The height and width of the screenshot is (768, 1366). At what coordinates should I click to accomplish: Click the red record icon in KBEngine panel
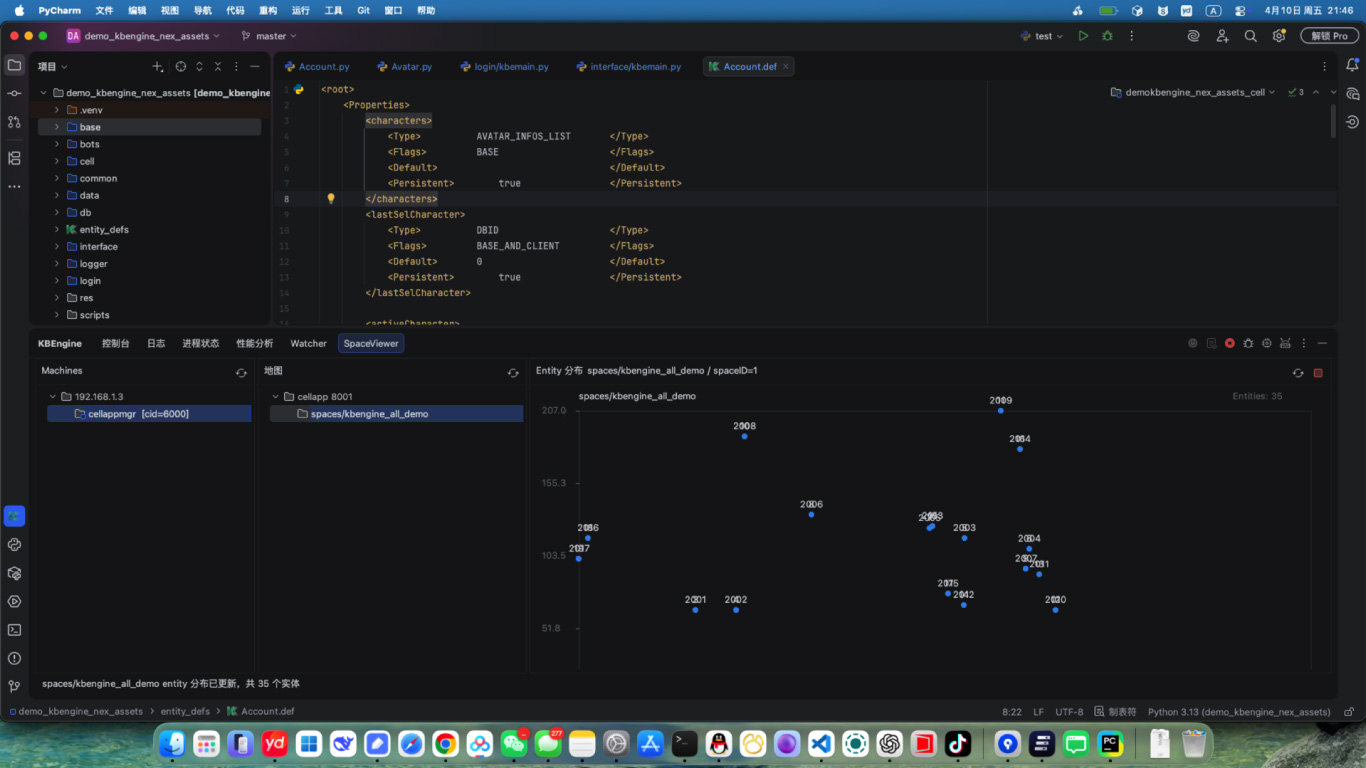pos(1229,343)
